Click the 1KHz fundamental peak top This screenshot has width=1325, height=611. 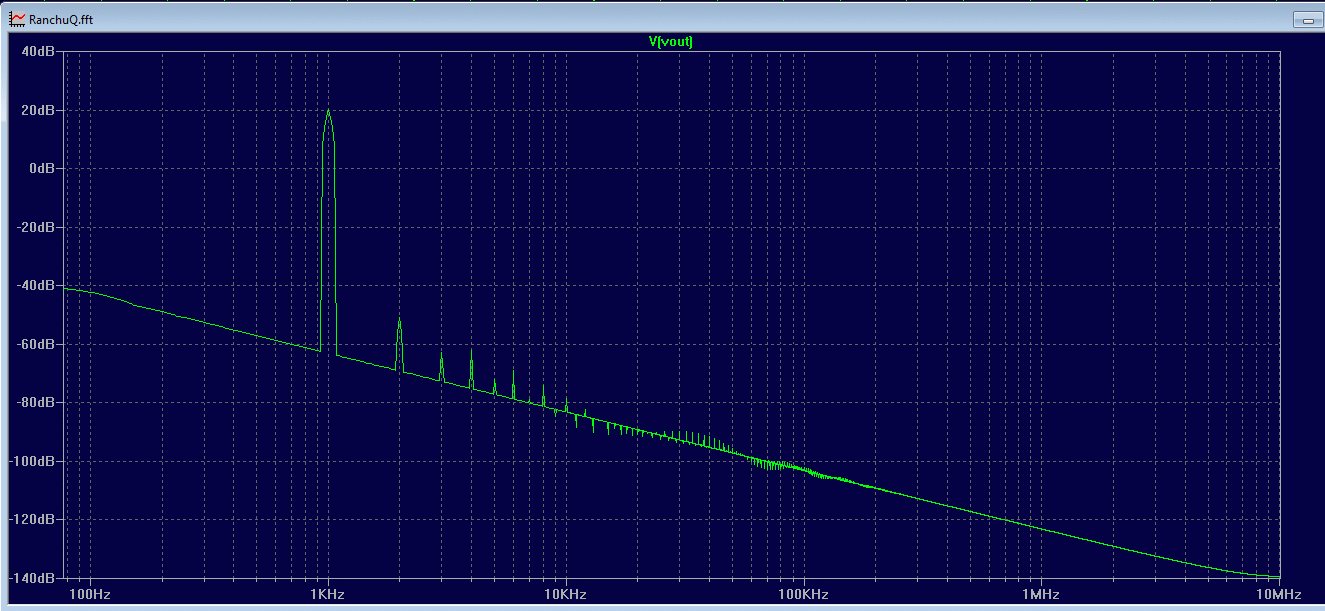coord(328,111)
